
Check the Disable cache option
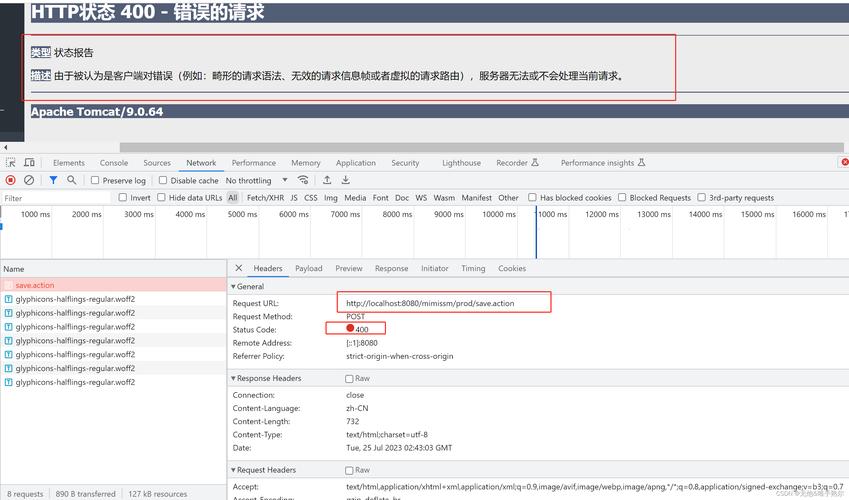coord(163,181)
